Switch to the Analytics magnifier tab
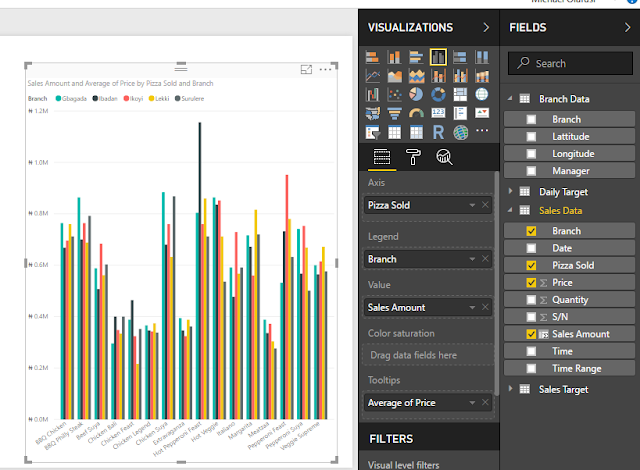 tap(444, 157)
